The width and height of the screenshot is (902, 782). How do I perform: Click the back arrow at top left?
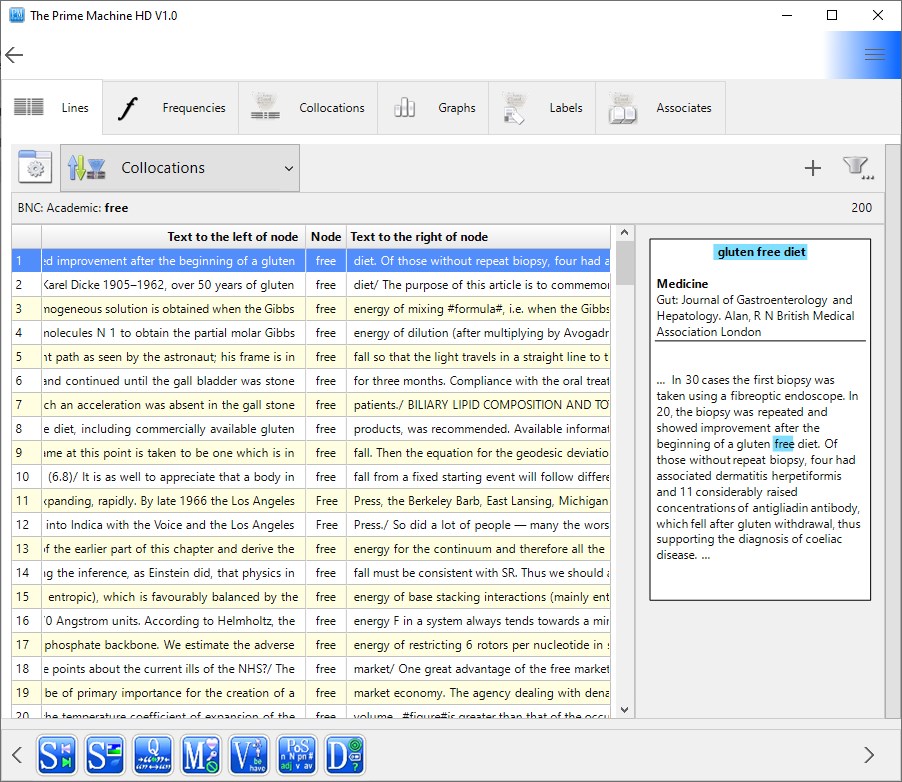tap(14, 55)
